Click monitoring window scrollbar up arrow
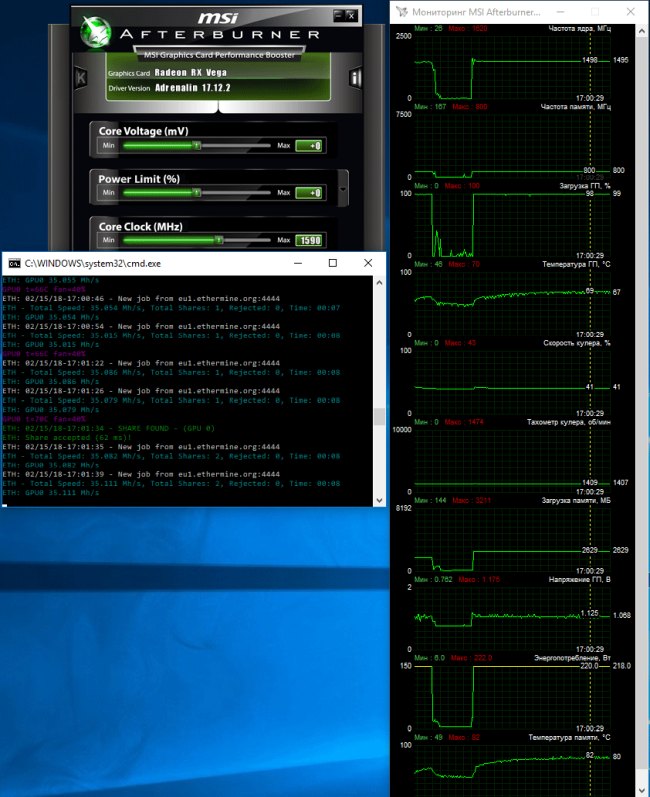The image size is (650, 797). (642, 31)
